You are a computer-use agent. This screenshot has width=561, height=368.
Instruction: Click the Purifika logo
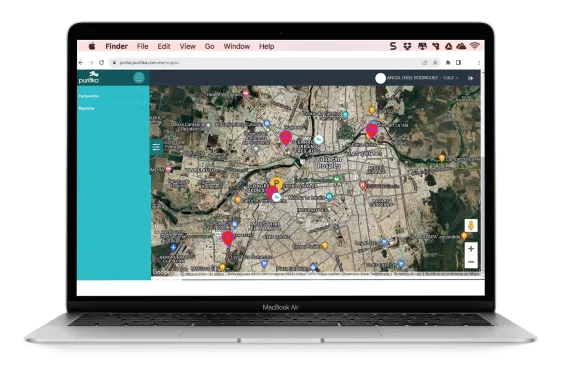coord(89,77)
